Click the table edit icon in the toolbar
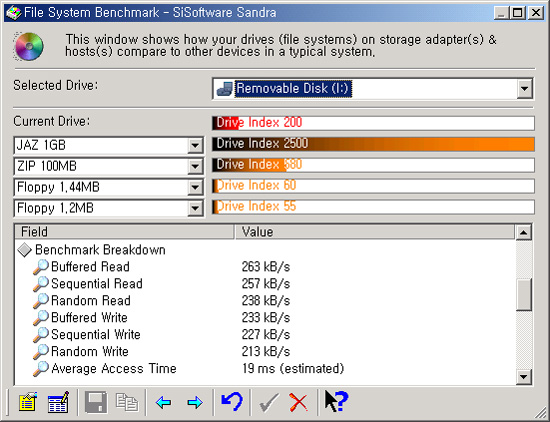Image resolution: width=550 pixels, height=422 pixels. tap(58, 402)
